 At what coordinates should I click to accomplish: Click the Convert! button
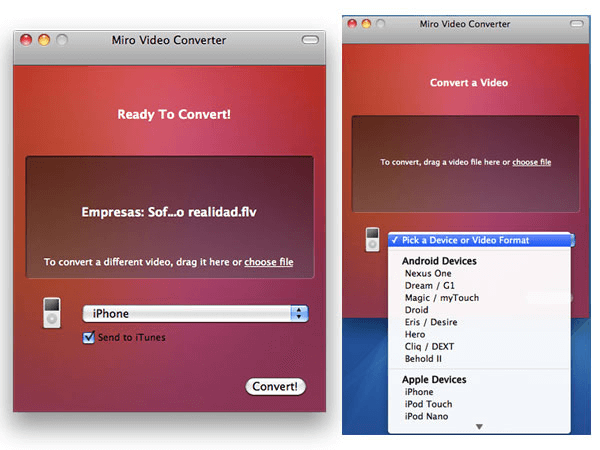(x=275, y=386)
